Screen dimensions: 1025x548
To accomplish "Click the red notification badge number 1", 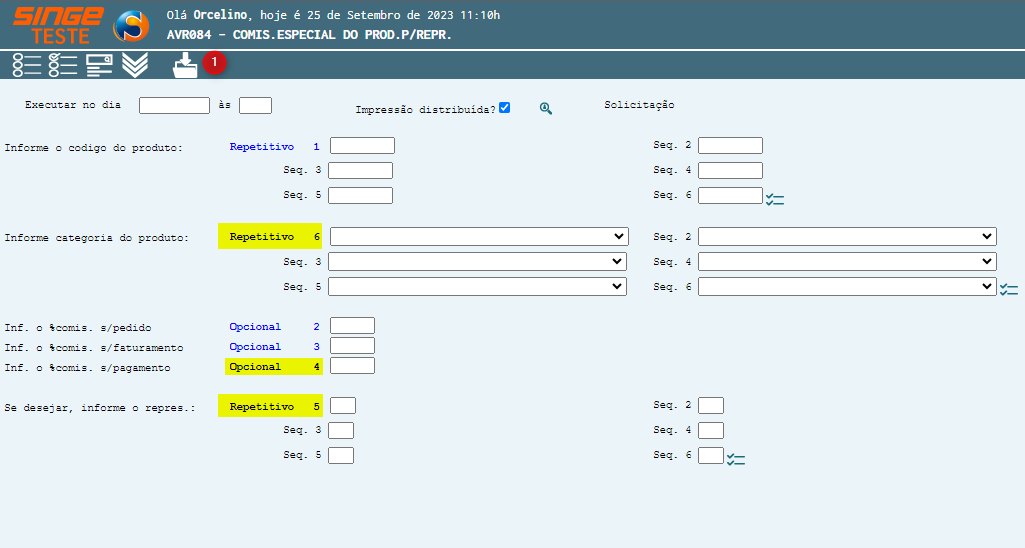I will [x=215, y=63].
